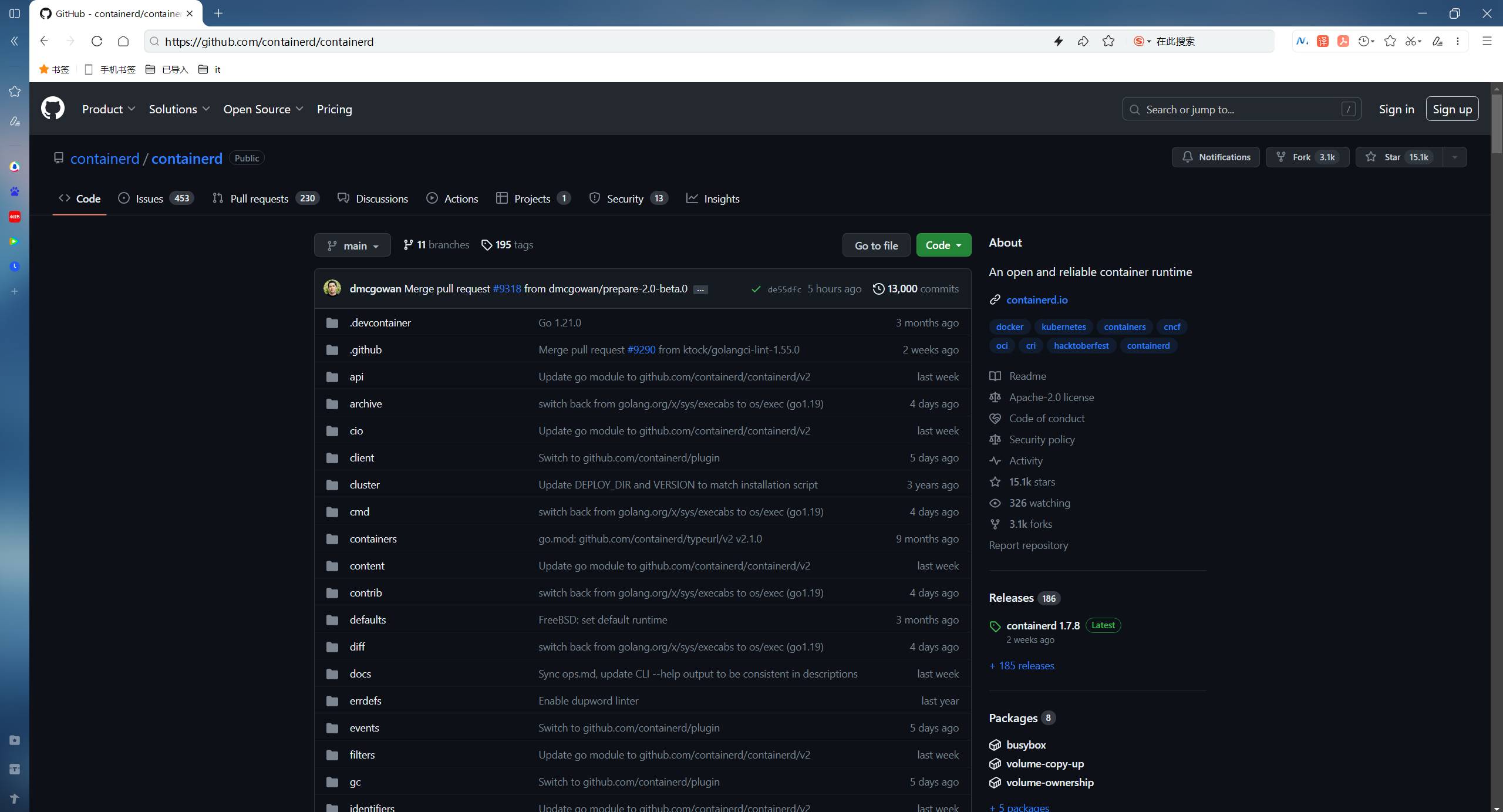1503x812 pixels.
Task: View the 195 tags link
Action: click(507, 244)
